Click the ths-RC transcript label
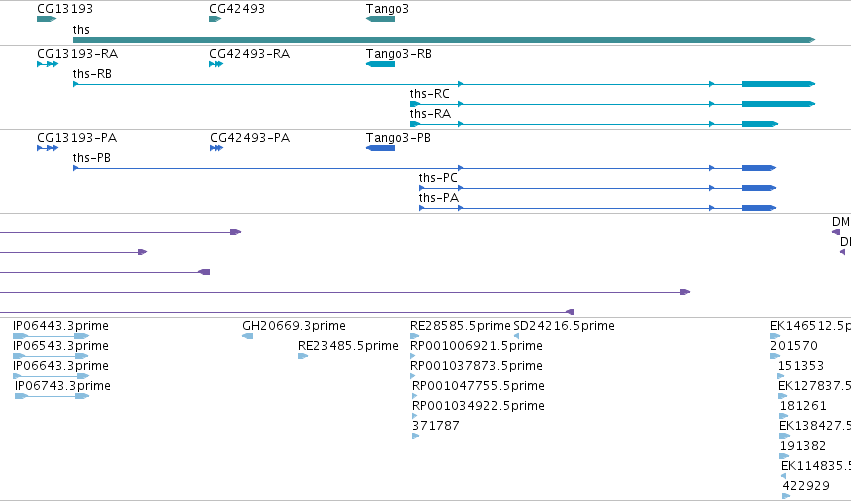Viewport: 851px width, 501px height. coord(429,94)
